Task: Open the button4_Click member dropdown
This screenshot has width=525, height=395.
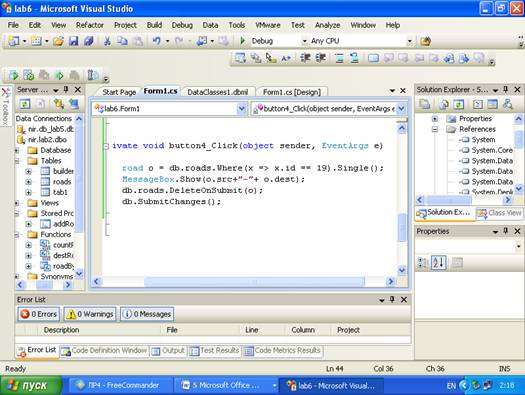Action: pos(401,109)
